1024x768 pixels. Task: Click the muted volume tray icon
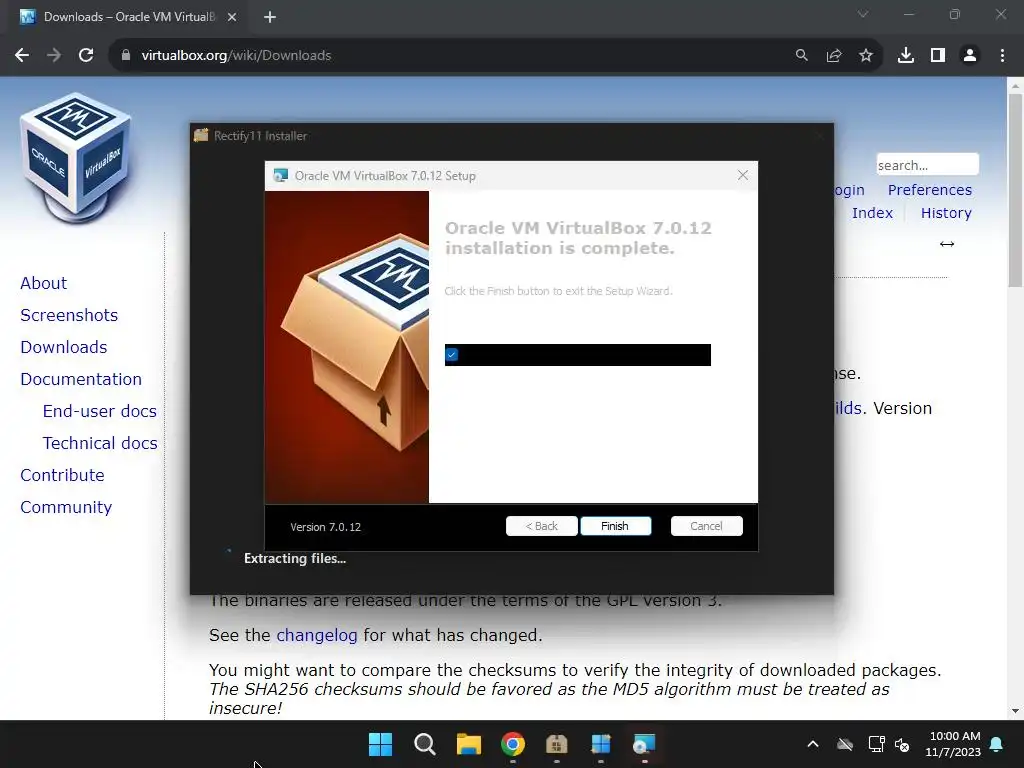(x=902, y=744)
